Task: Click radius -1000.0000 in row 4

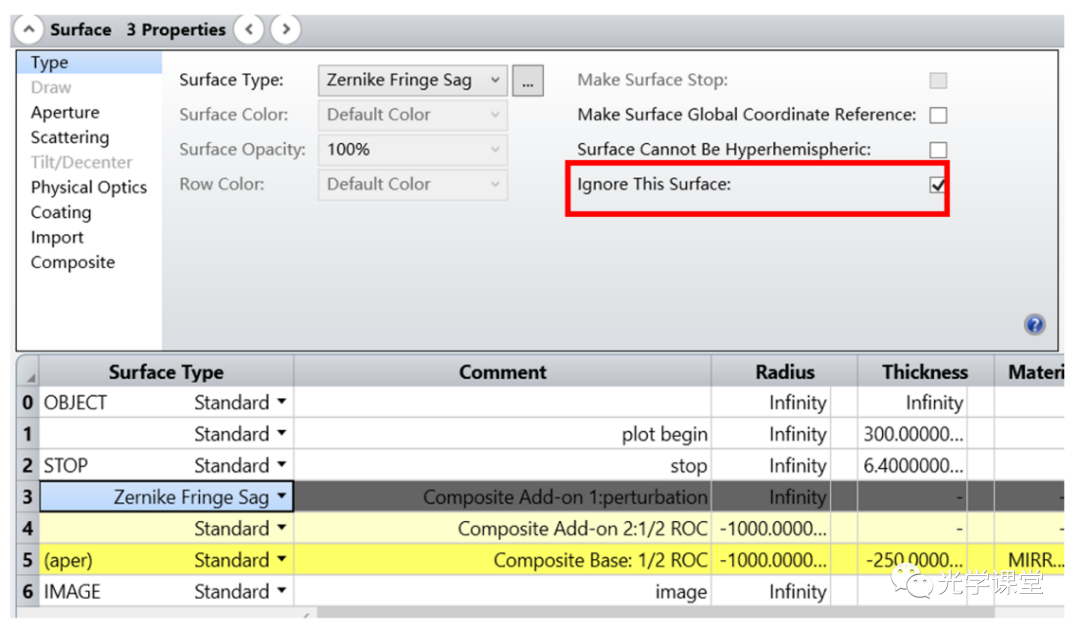Action: pos(771,528)
